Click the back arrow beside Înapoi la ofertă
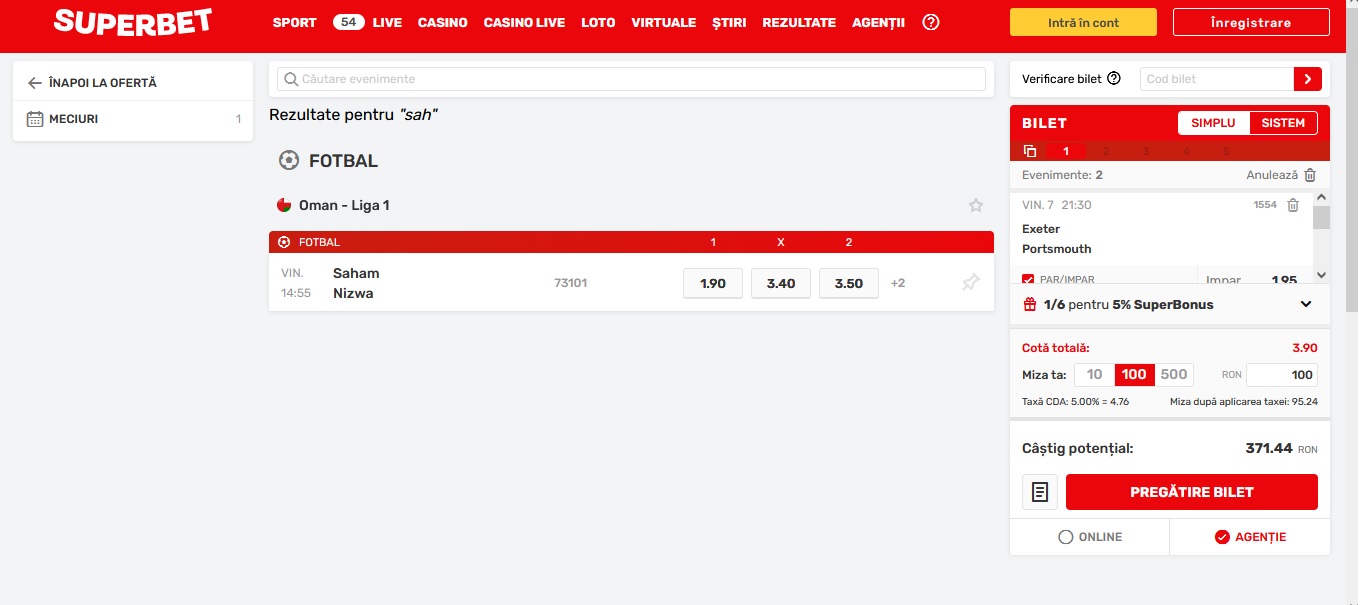 pos(35,83)
